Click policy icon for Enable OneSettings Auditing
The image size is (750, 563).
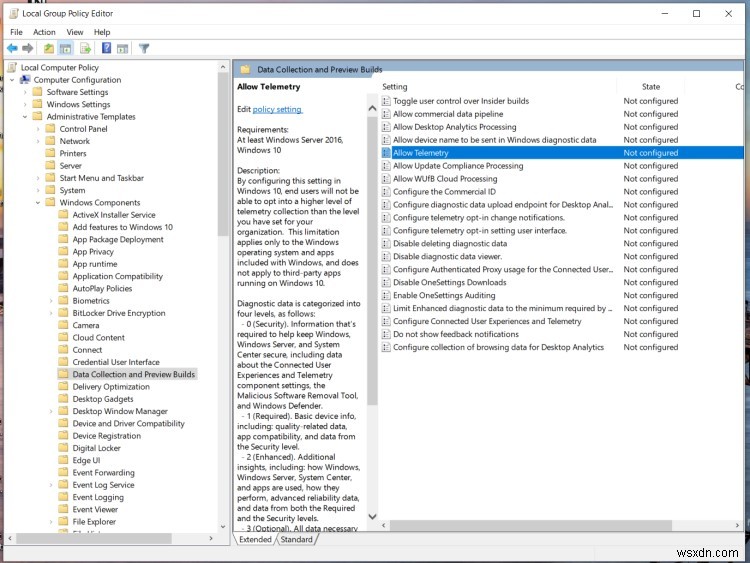tap(386, 296)
